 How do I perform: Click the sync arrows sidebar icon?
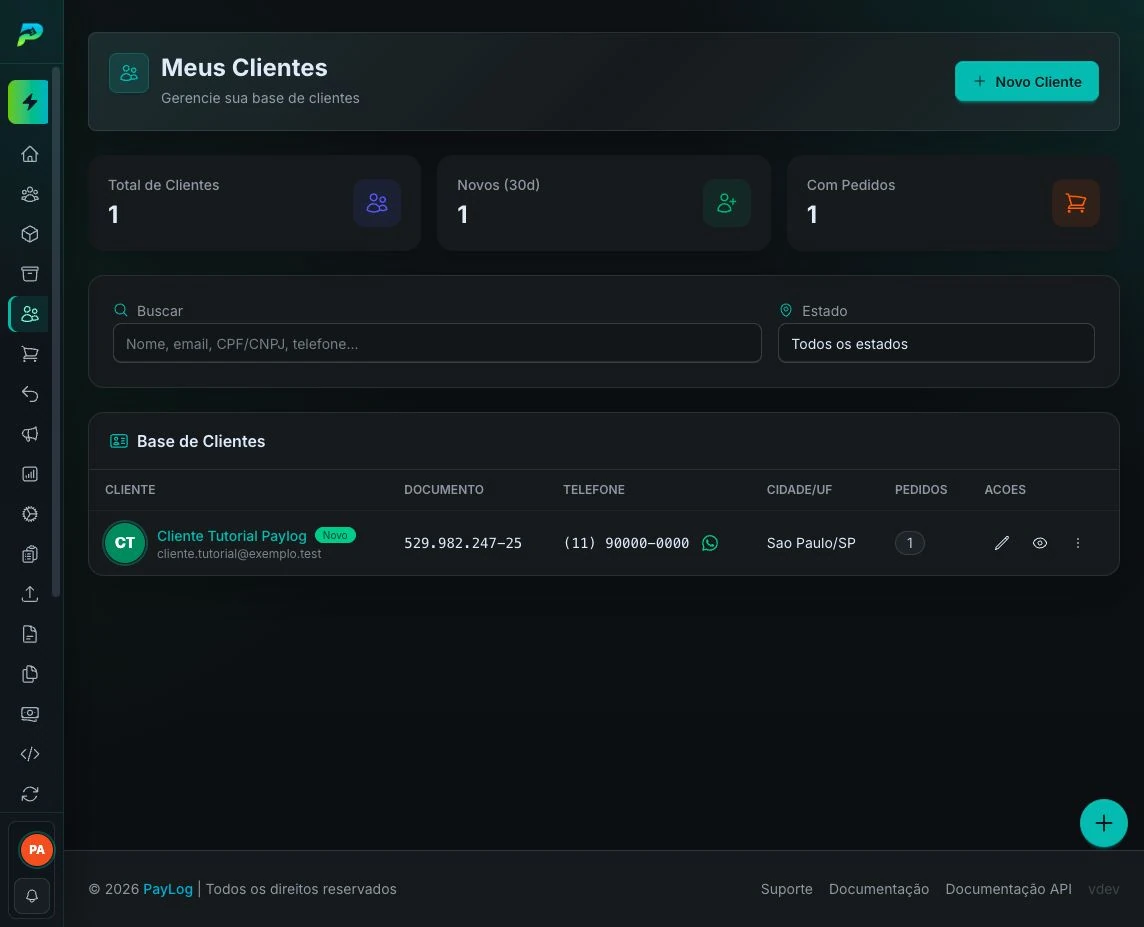tap(30, 794)
